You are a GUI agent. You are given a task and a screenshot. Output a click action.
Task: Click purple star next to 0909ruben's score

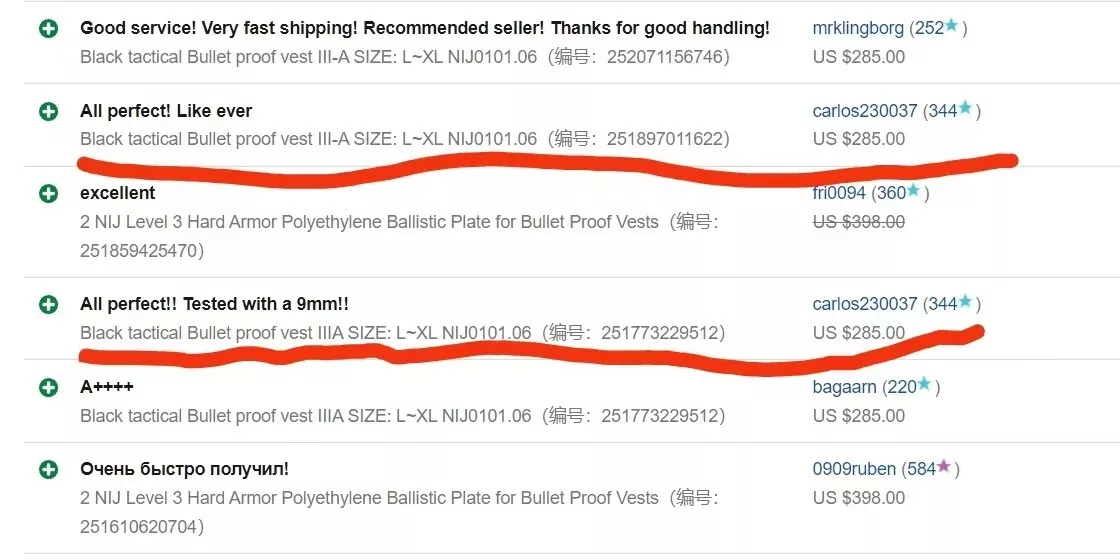tap(944, 466)
